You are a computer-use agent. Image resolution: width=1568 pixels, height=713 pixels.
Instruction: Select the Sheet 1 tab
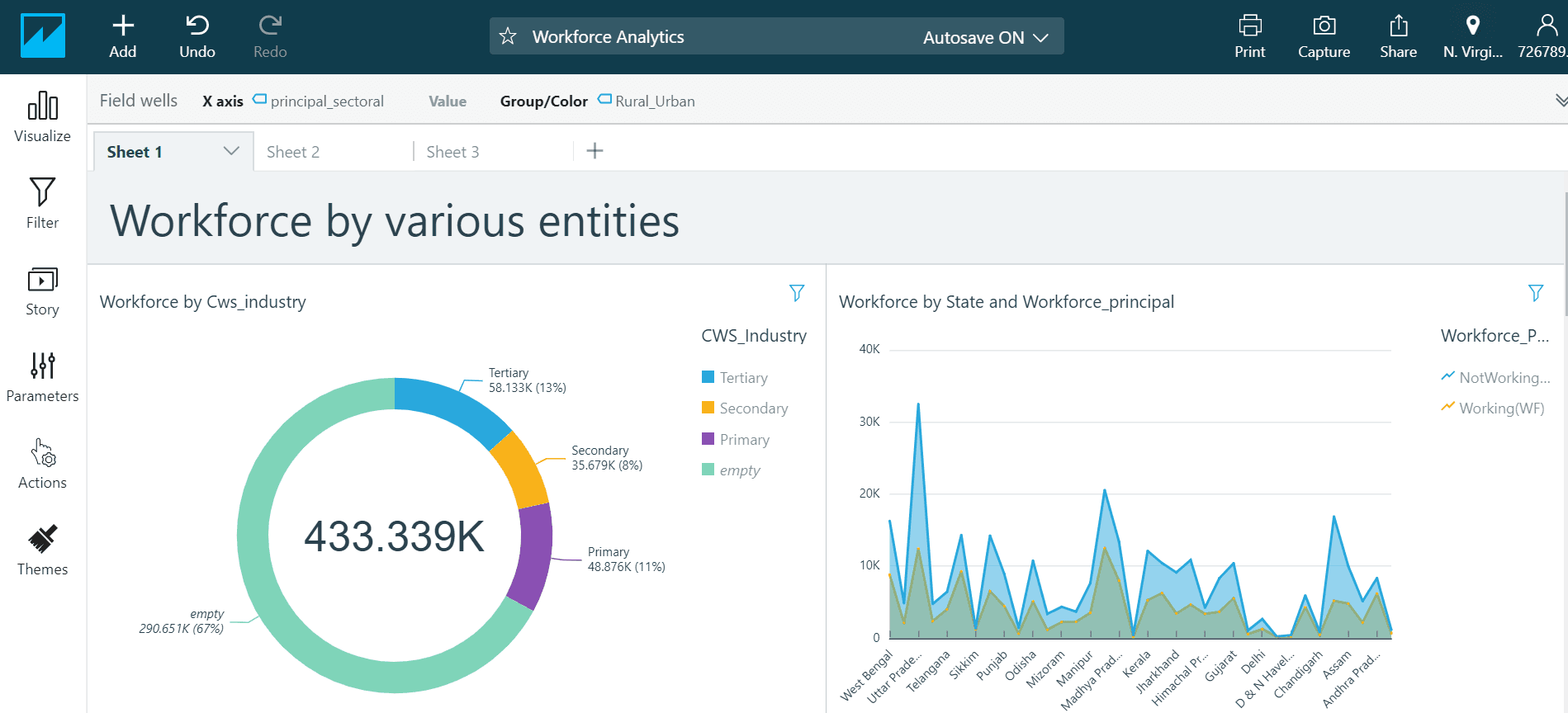point(135,152)
